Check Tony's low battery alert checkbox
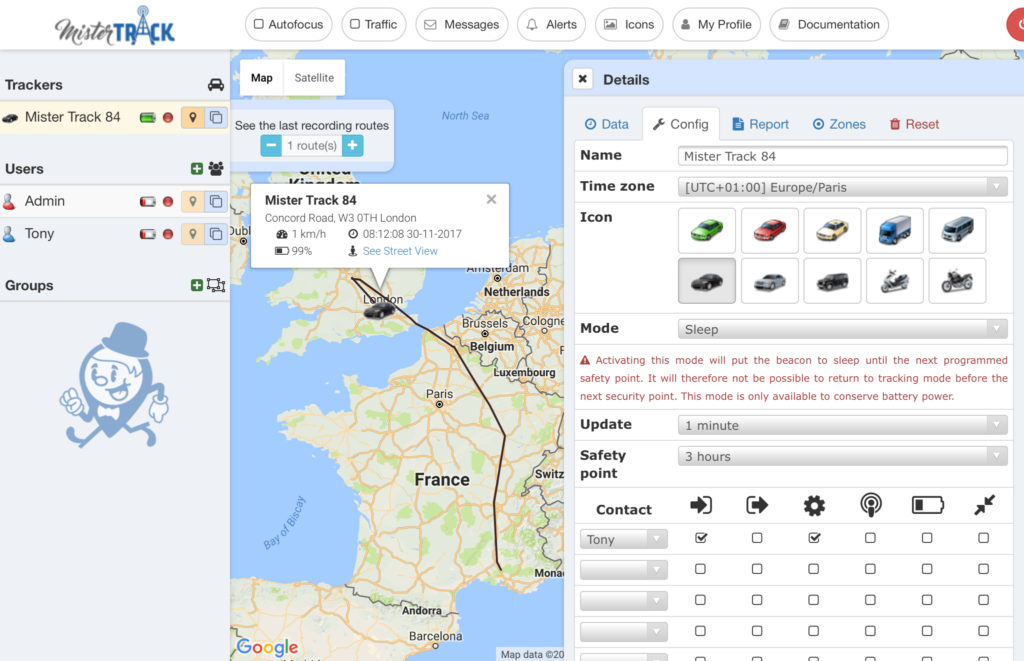This screenshot has width=1024, height=661. (x=927, y=538)
